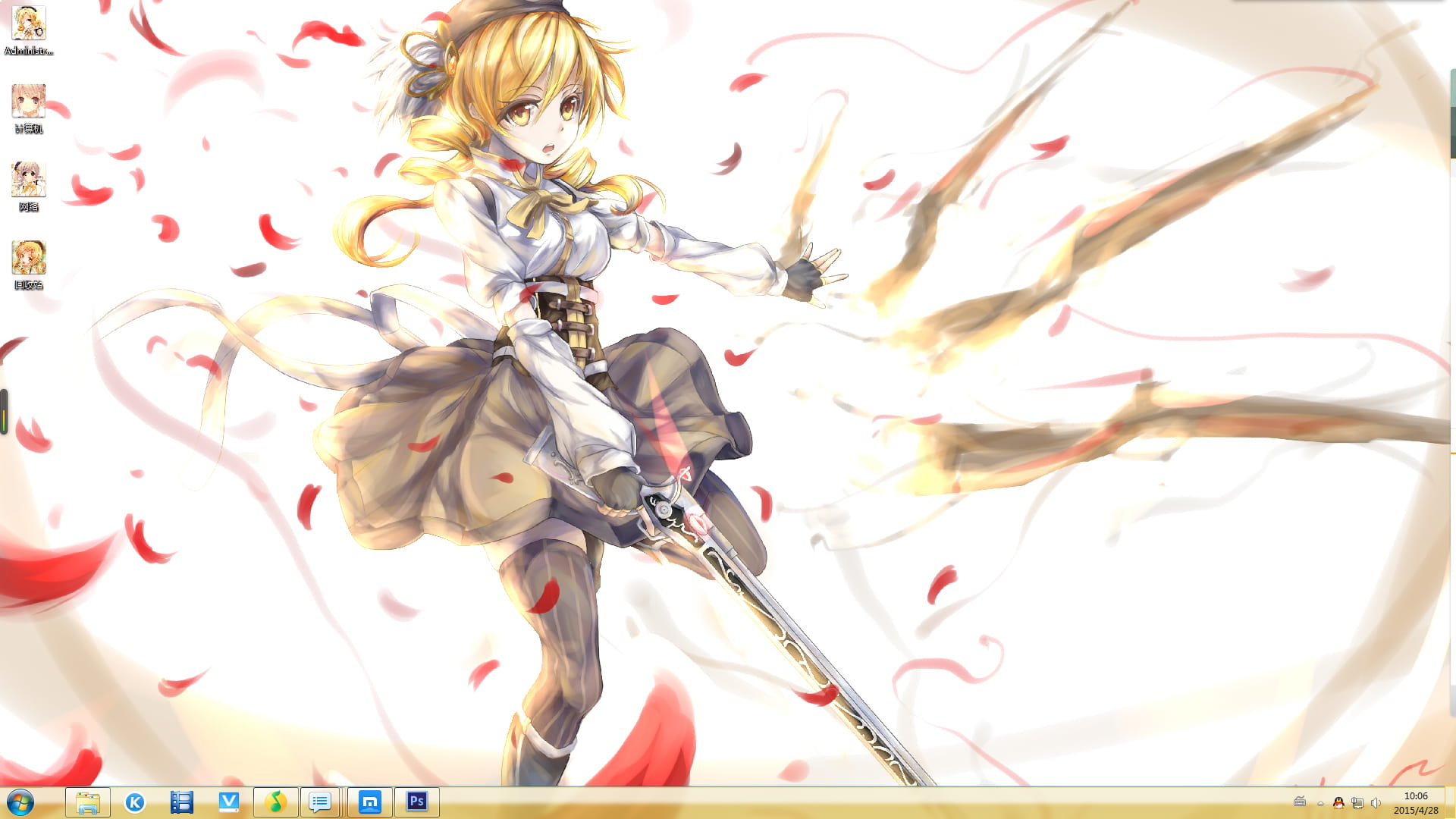Image resolution: width=1456 pixels, height=819 pixels.
Task: Show hidden tray icons with the arrow
Action: click(x=1319, y=803)
